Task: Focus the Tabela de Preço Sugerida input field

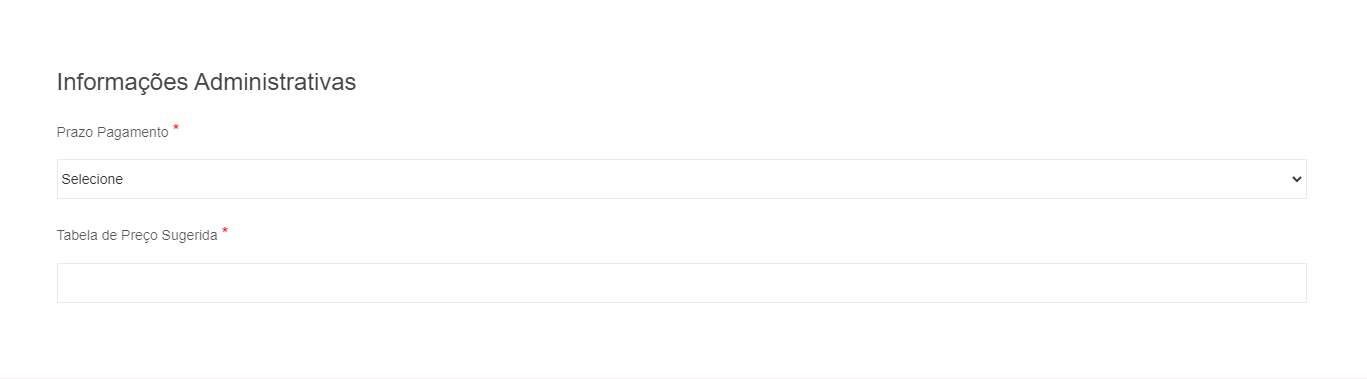Action: [681, 283]
